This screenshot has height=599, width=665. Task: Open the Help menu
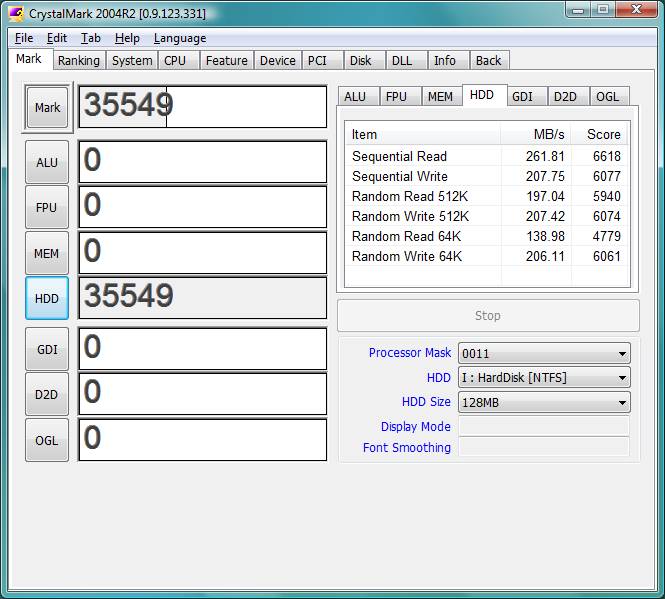tap(127, 38)
